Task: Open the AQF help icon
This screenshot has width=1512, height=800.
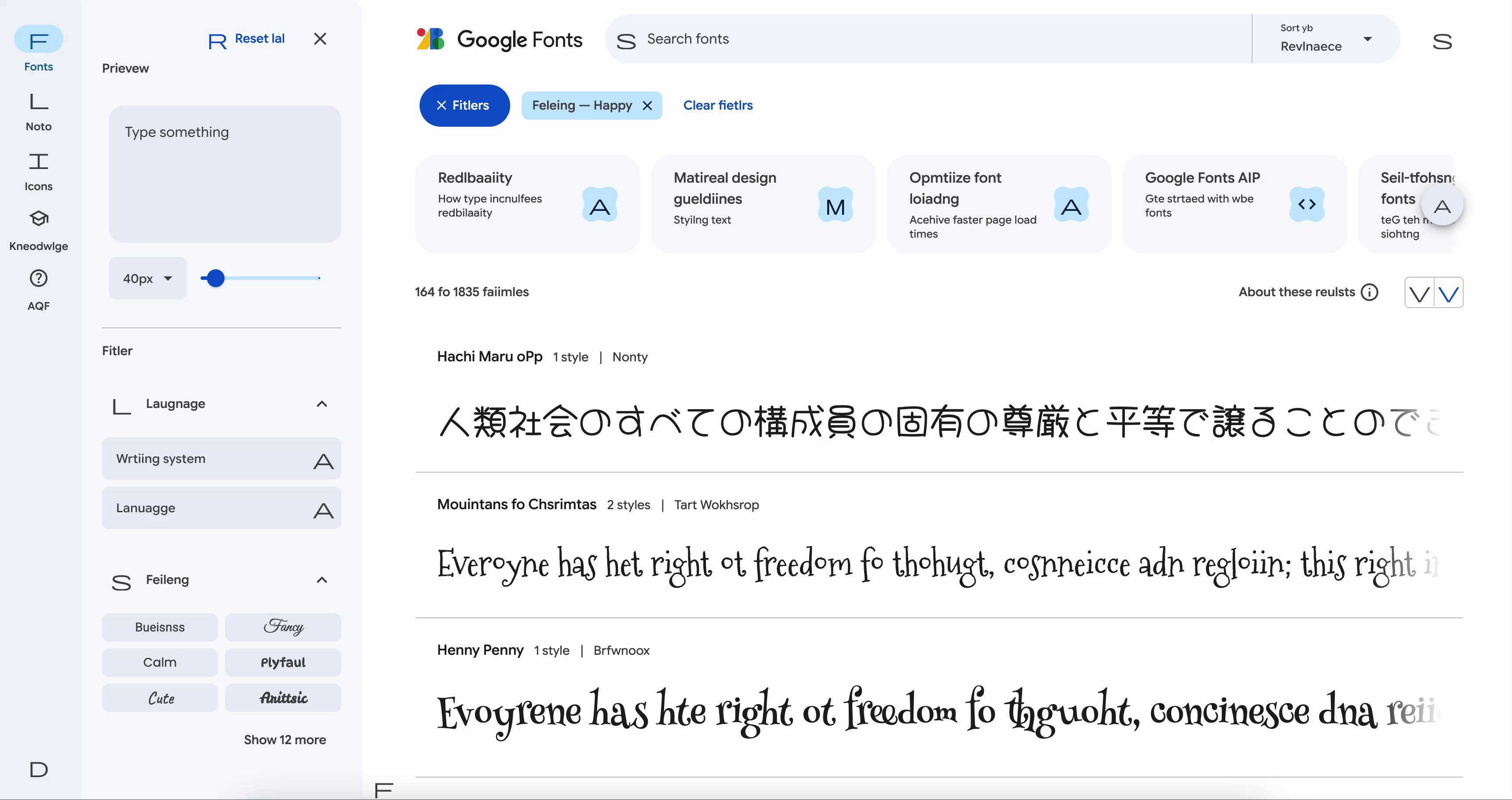Action: coord(39,279)
